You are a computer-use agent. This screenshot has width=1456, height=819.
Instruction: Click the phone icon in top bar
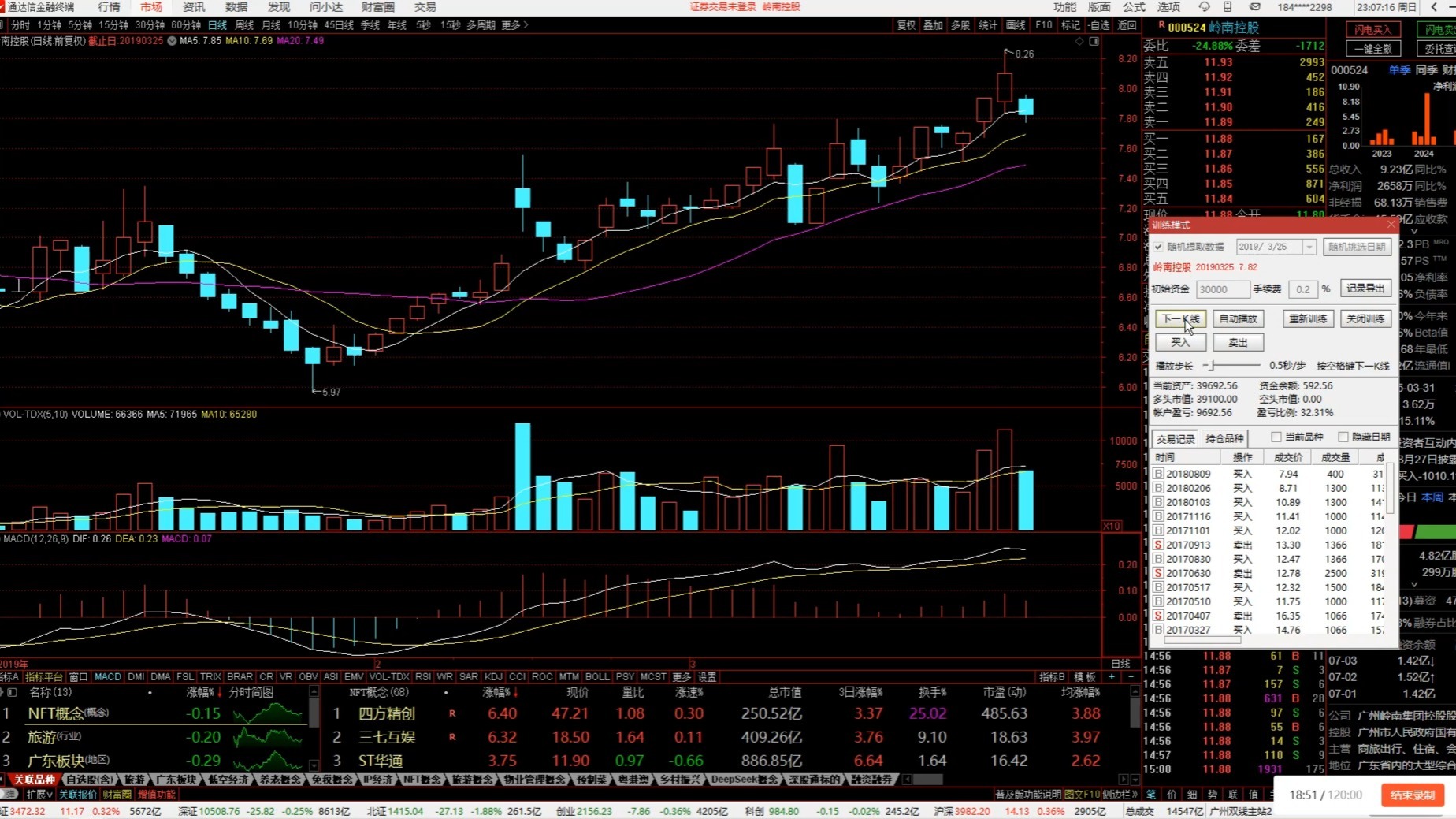coord(1228,7)
